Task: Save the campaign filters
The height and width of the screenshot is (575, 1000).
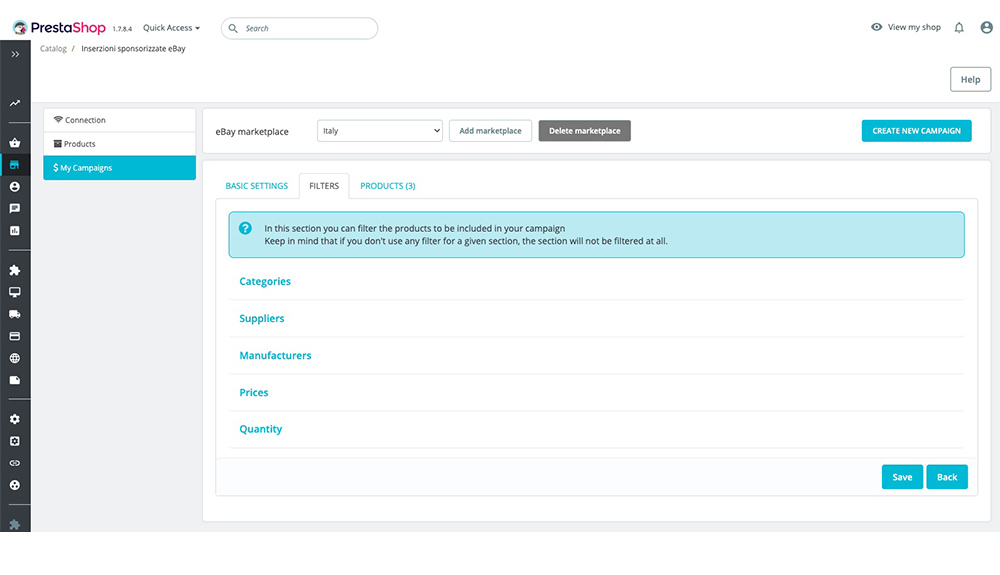Action: pyautogui.click(x=902, y=477)
